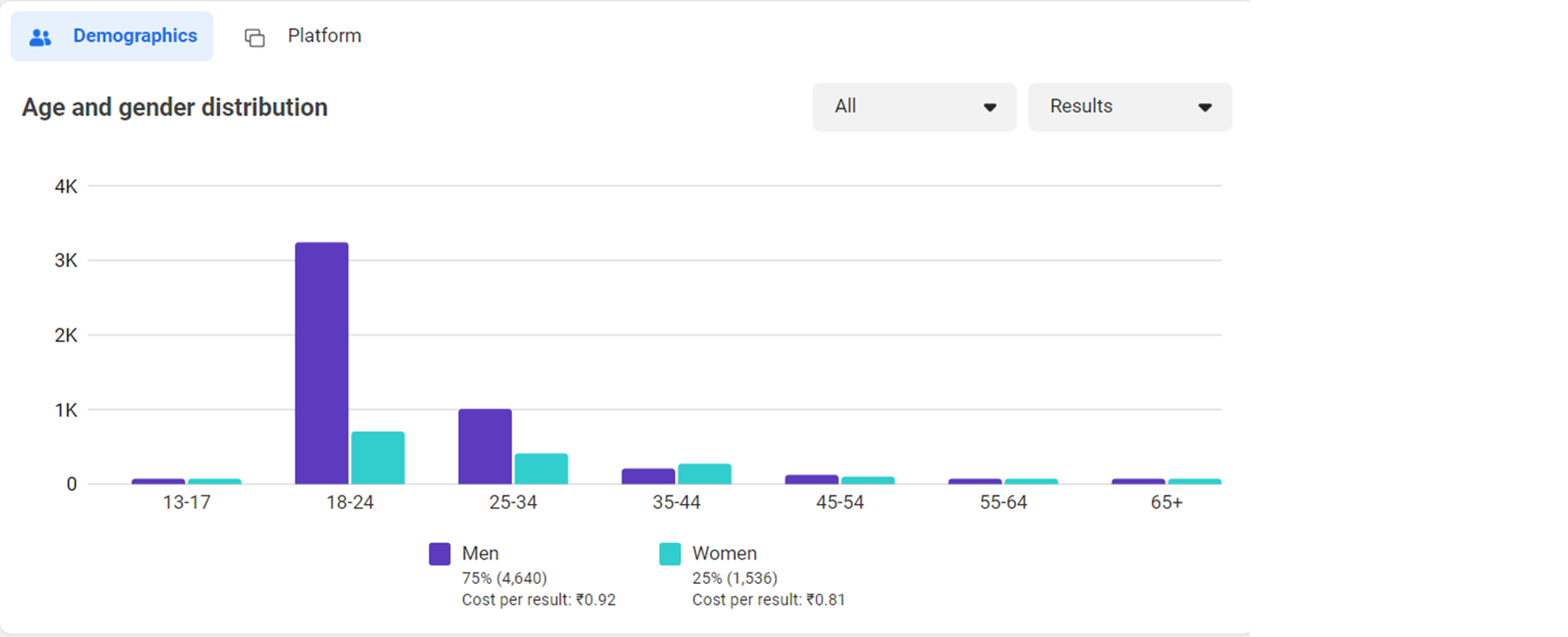This screenshot has width=1568, height=637.
Task: Click the 18-24 age axis label
Action: coord(350,502)
